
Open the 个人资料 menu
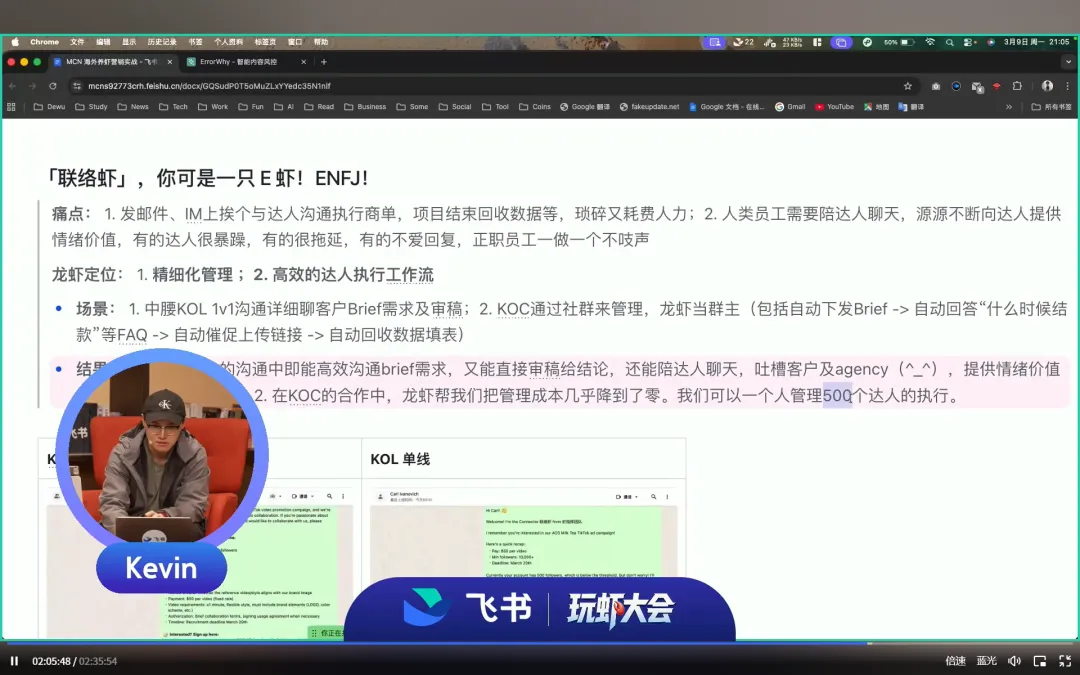click(229, 42)
